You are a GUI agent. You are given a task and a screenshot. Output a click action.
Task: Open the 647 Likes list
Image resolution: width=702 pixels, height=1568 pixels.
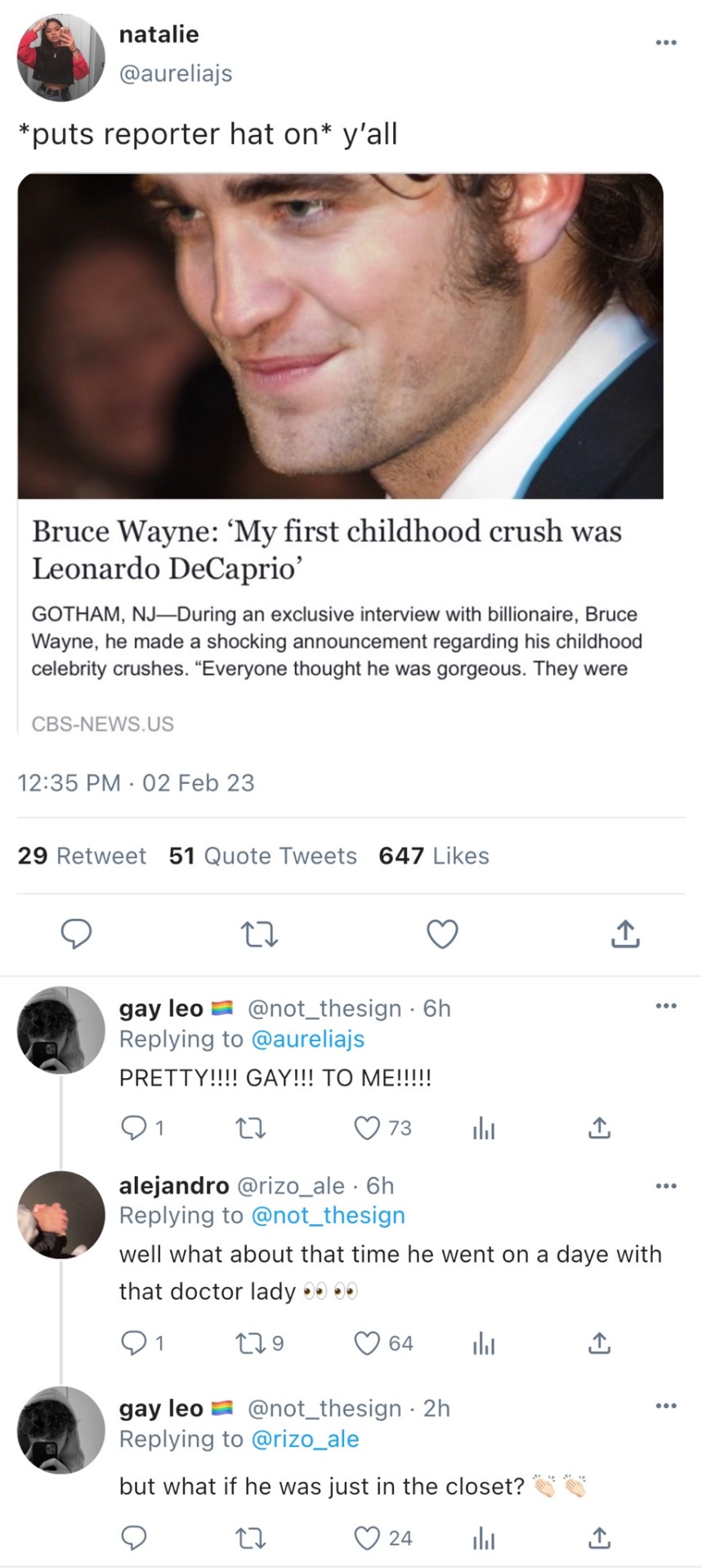434,856
